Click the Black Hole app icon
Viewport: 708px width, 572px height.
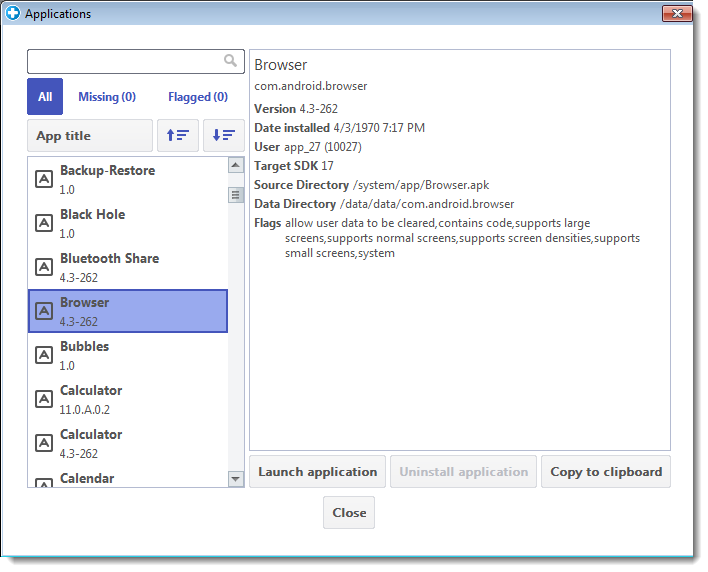point(44,223)
